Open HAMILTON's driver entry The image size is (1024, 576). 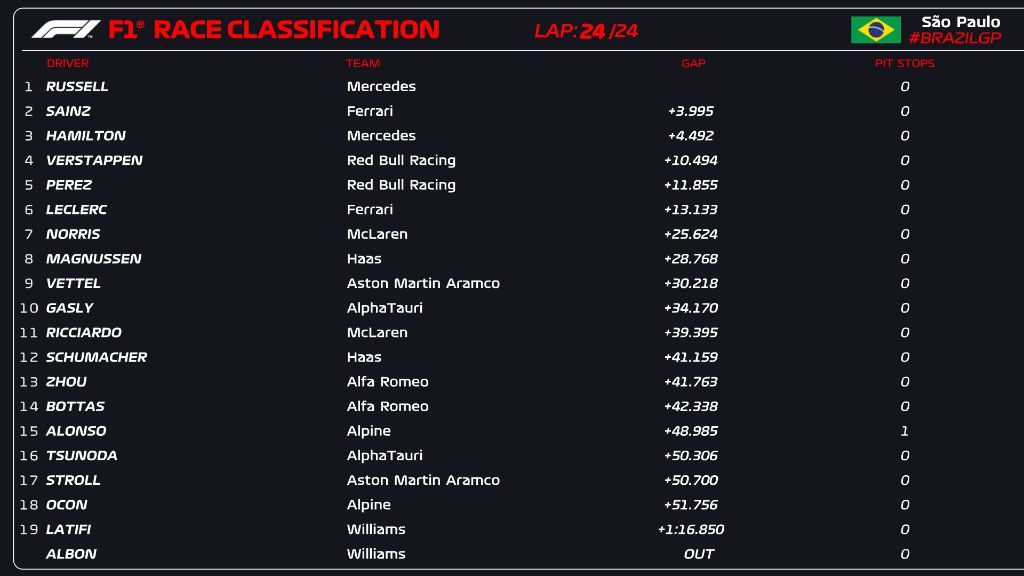coord(86,136)
